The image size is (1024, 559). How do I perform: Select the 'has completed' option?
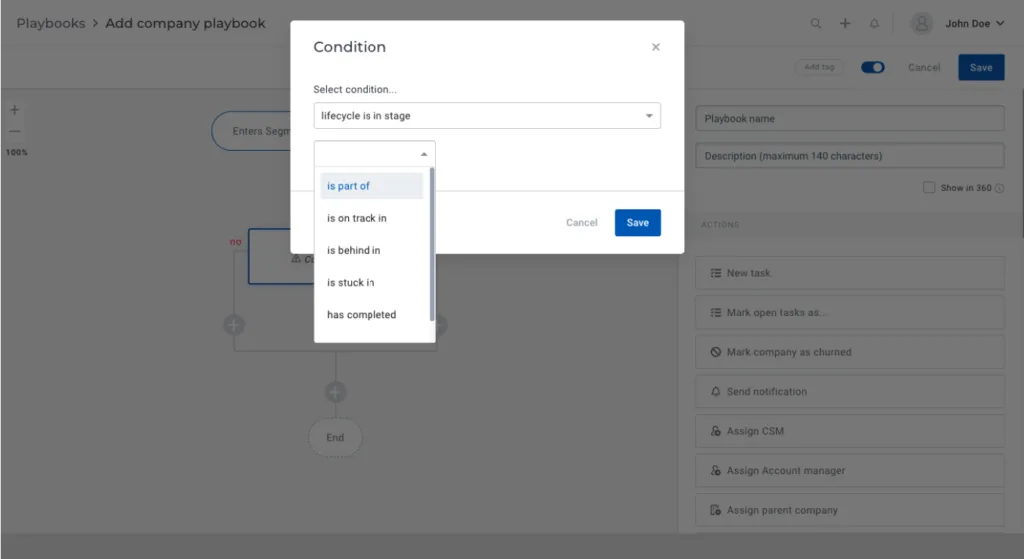pyautogui.click(x=372, y=315)
